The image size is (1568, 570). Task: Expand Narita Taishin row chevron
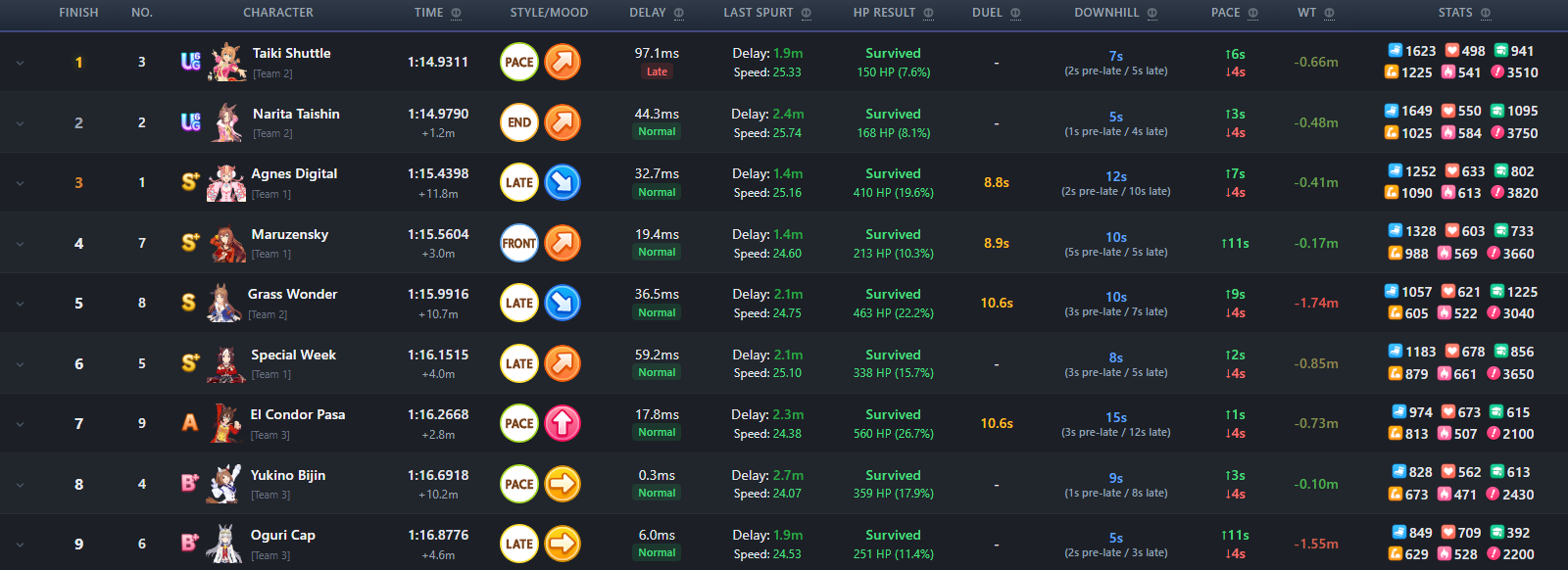[20, 123]
